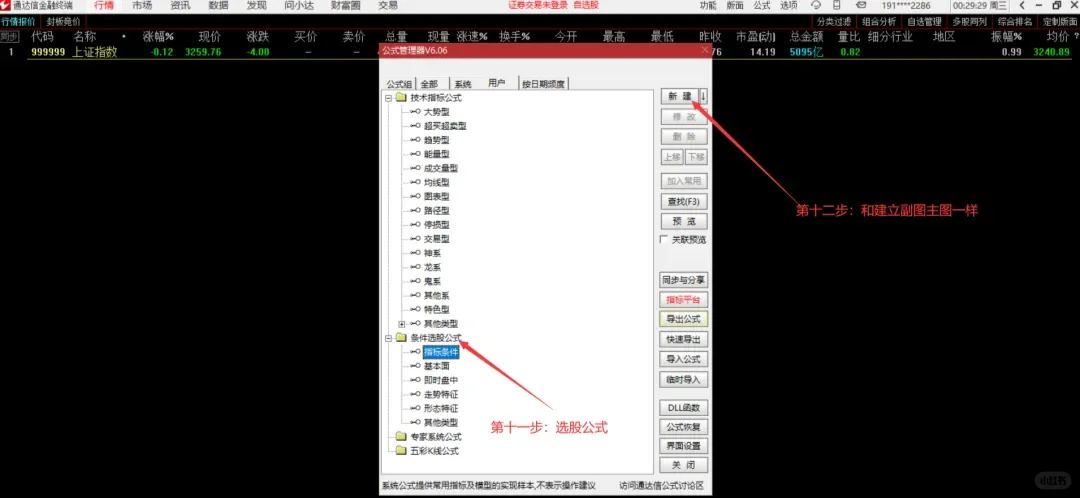Click the 预览 button
The height and width of the screenshot is (498, 1080).
(x=684, y=221)
